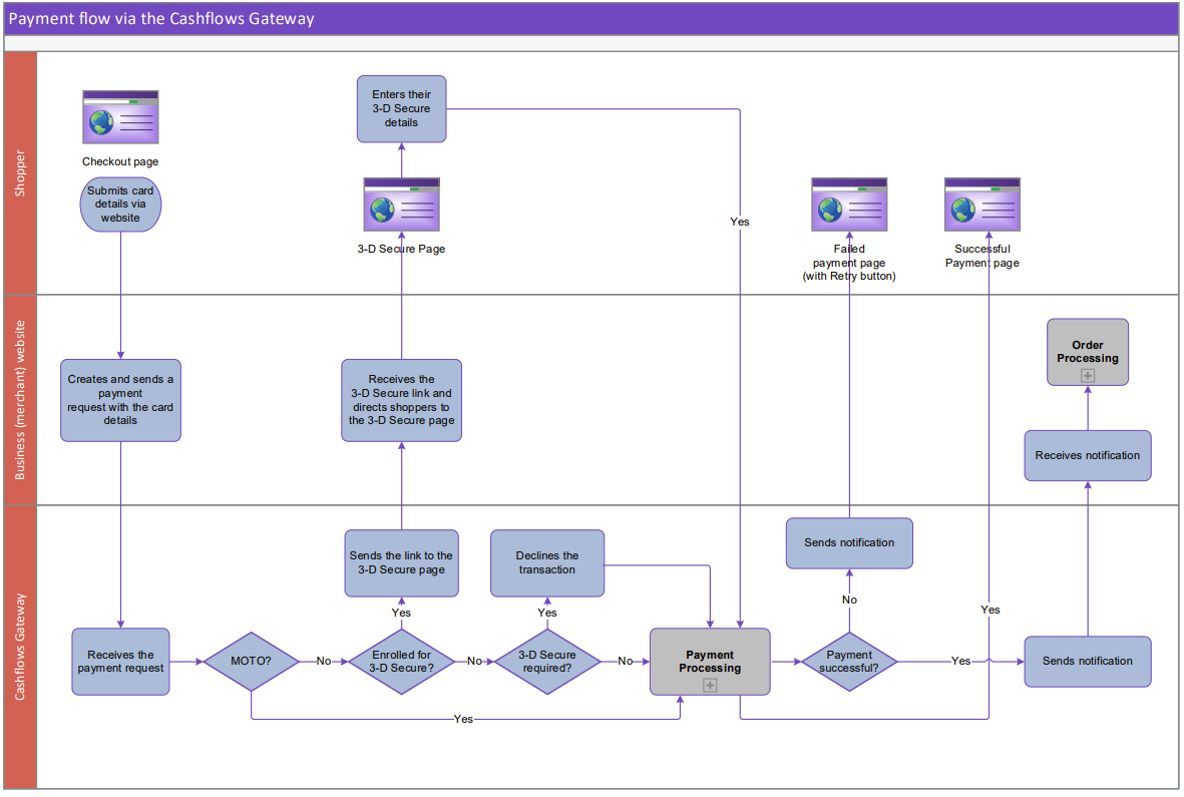This screenshot has height=797, width=1184.
Task: Click the 'Enrolled for 3-D Secure?' diamond
Action: [402, 662]
